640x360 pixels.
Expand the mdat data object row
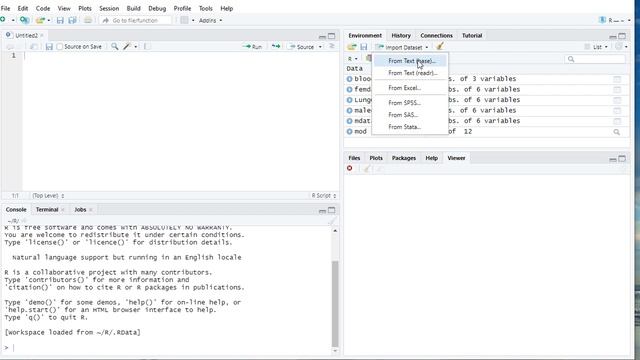[x=349, y=121]
